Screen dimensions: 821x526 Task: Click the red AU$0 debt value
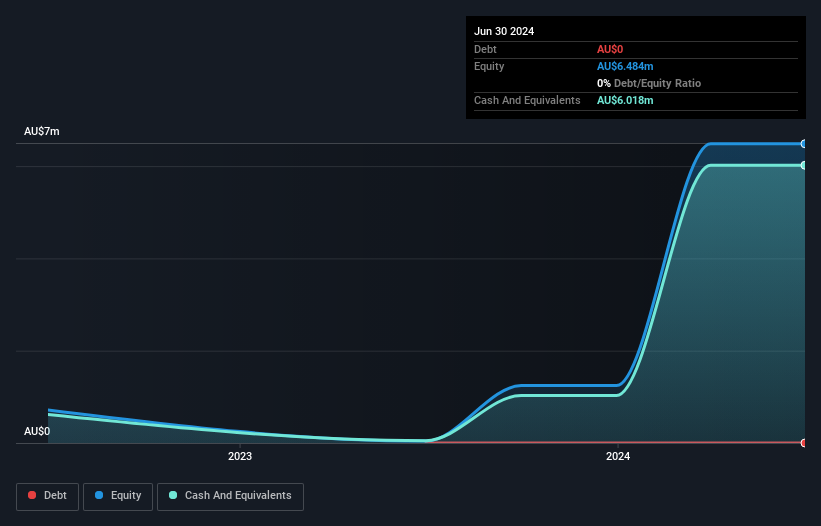(610, 49)
